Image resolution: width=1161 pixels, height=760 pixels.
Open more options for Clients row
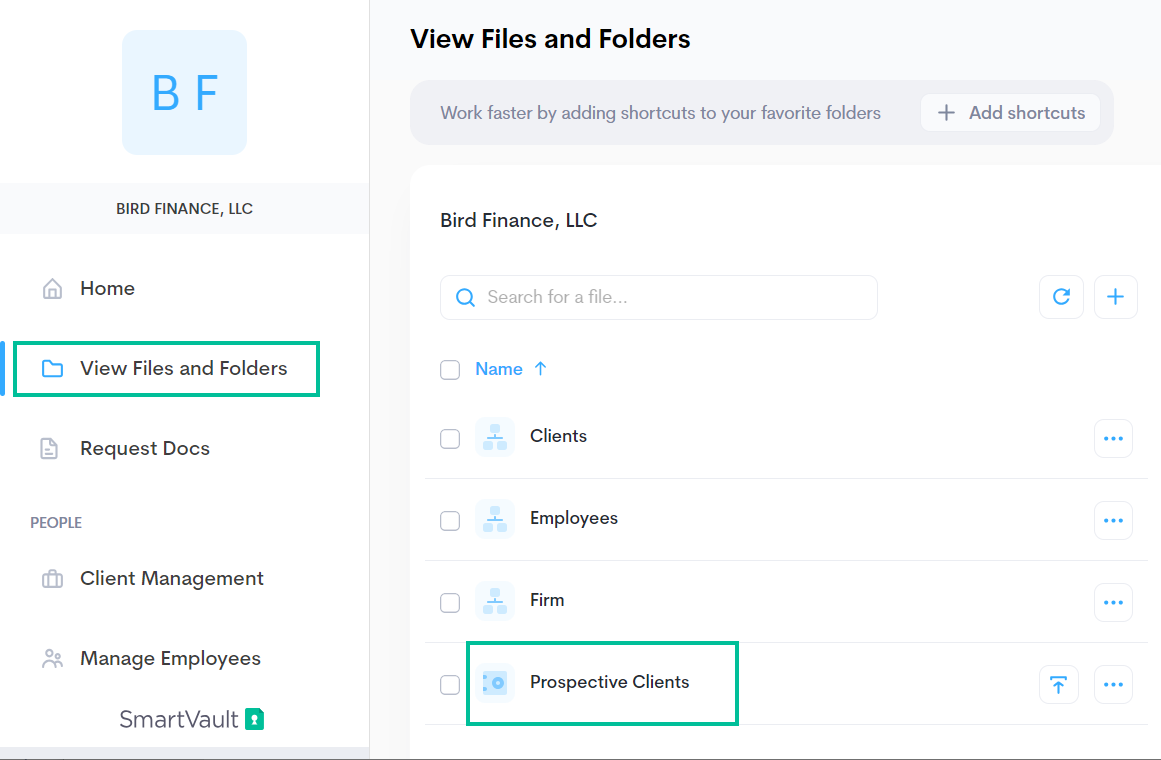click(x=1113, y=439)
